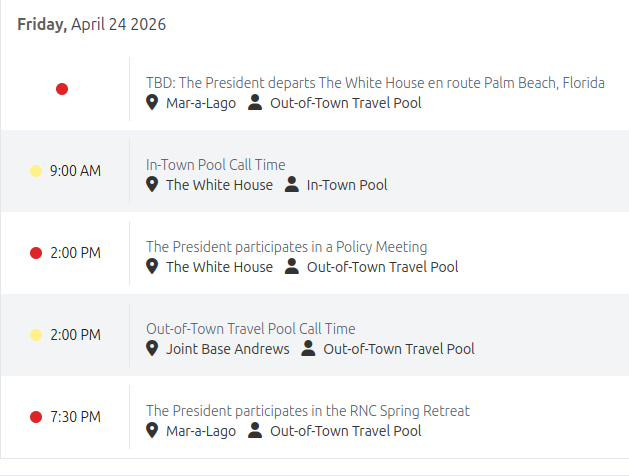Click the person icon in the Policy Meeting row
629x476 pixels.
tap(292, 266)
